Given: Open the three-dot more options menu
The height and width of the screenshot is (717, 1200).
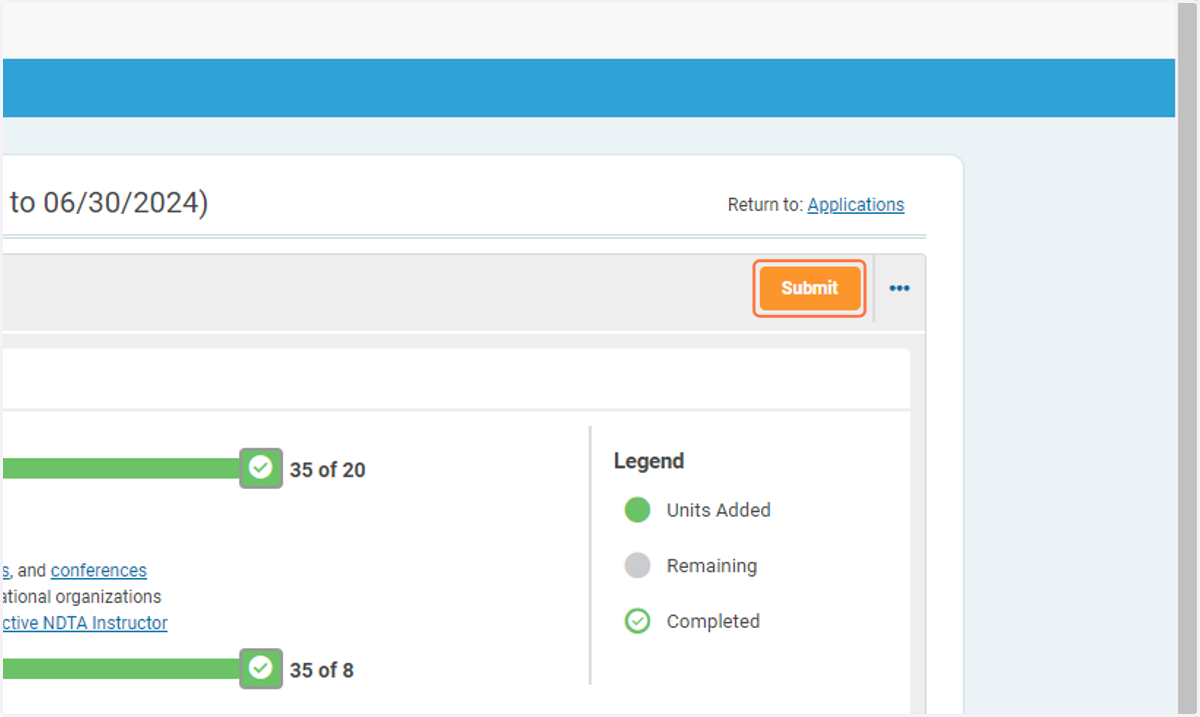Looking at the screenshot, I should [900, 288].
